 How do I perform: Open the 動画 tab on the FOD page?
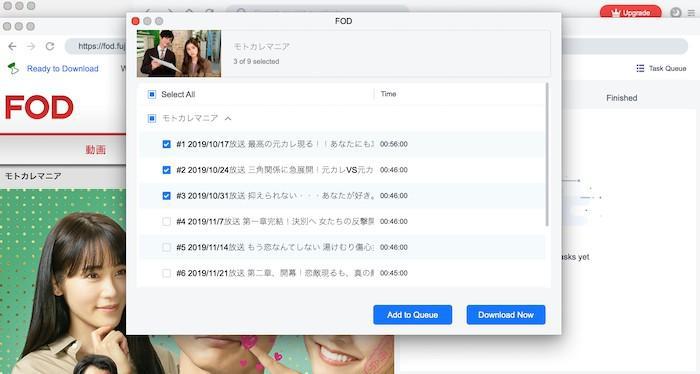[96, 150]
